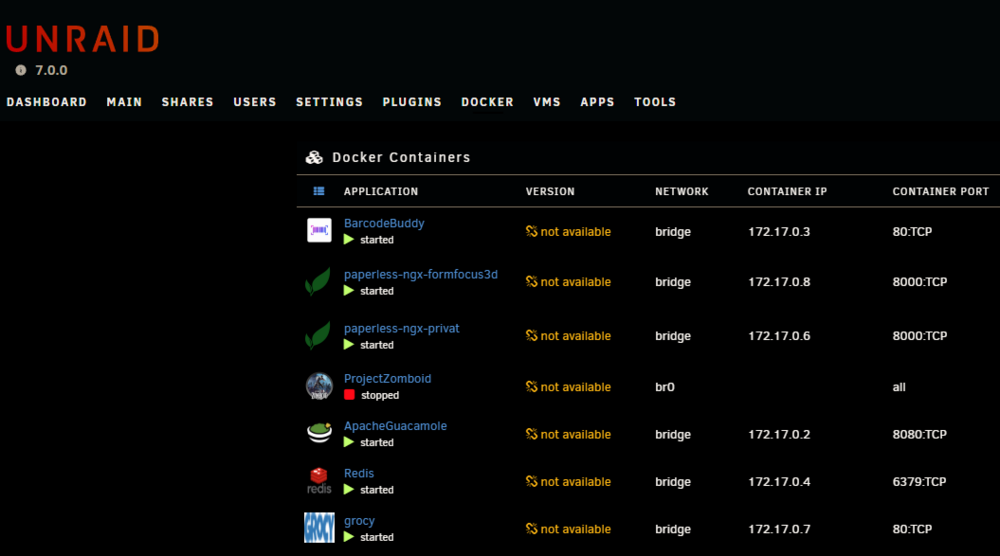This screenshot has width=1000, height=556.
Task: Click the green started icon for BarcodeBuddy
Action: (349, 240)
